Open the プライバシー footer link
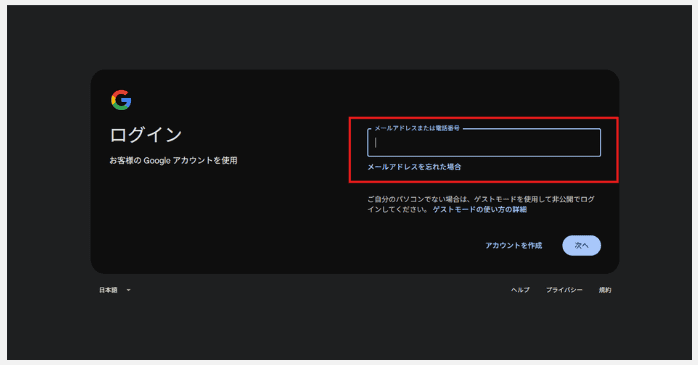Screen dimensions: 698x365 (564, 290)
